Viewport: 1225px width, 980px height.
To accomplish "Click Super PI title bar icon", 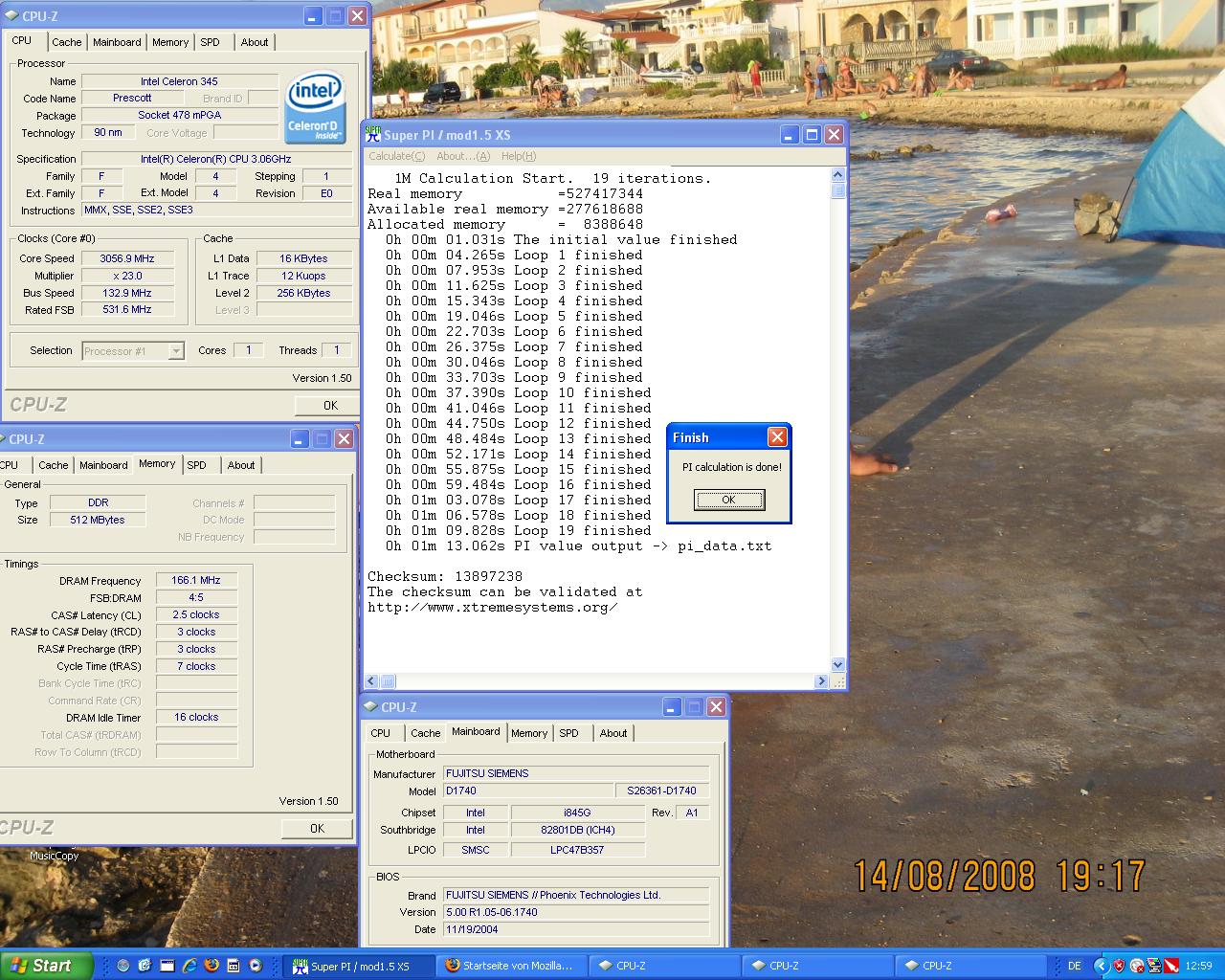I will (372, 135).
